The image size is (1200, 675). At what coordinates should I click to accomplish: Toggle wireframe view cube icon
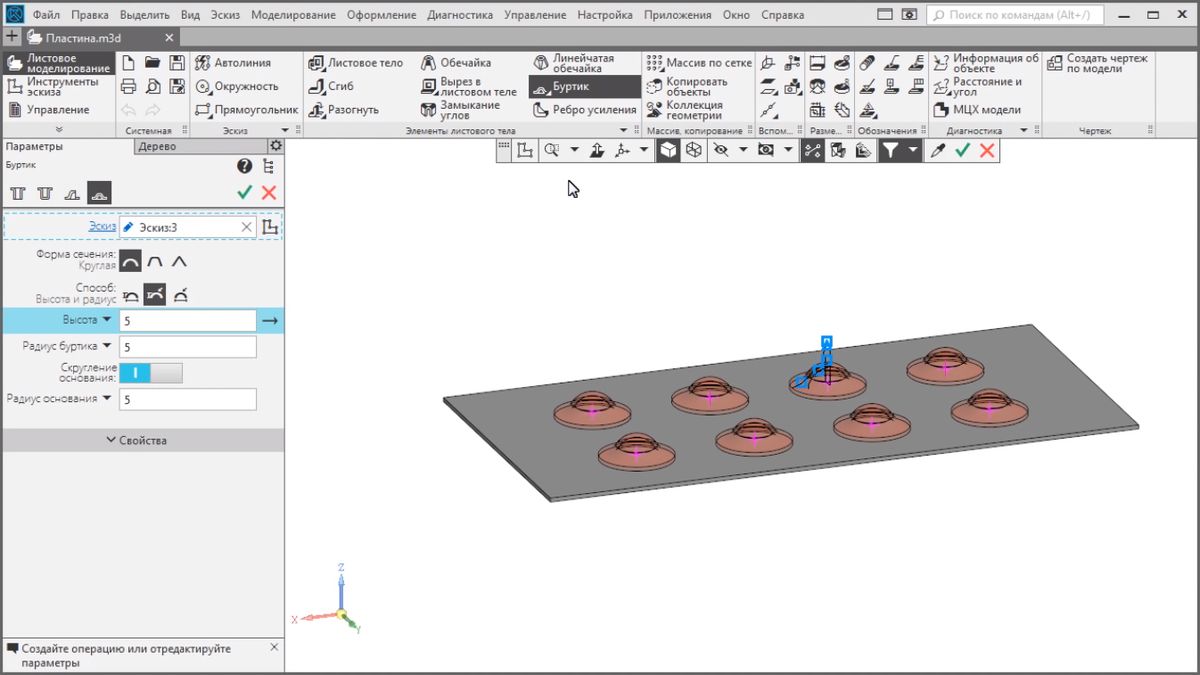coord(693,150)
